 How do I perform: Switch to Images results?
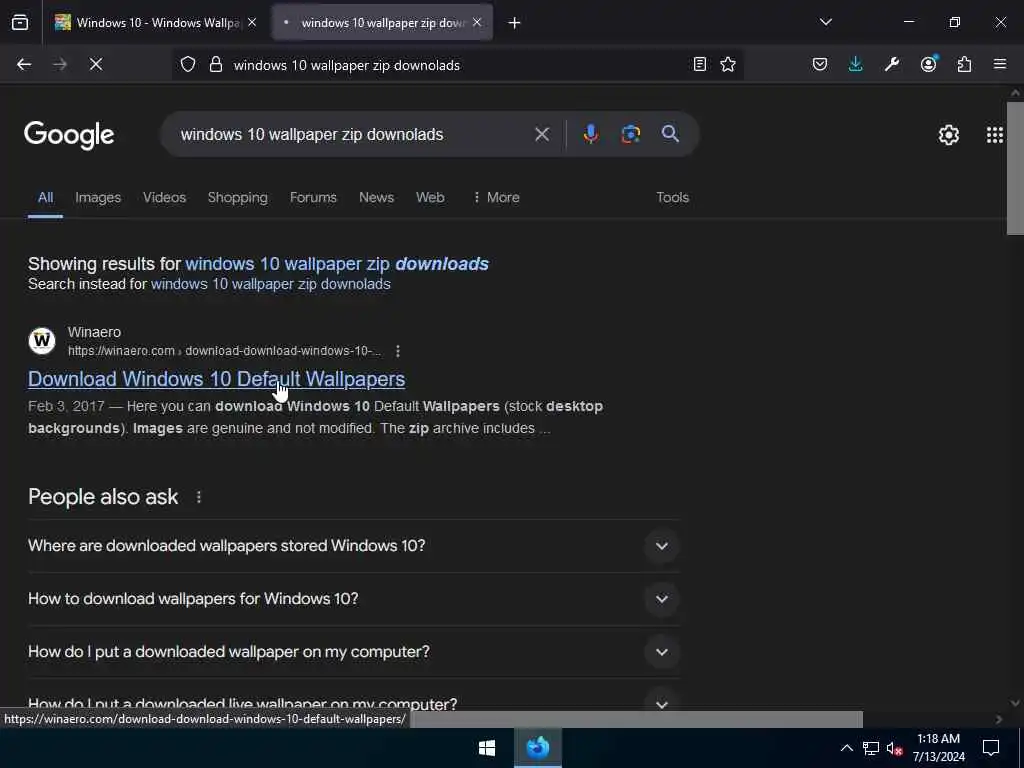[x=98, y=198]
